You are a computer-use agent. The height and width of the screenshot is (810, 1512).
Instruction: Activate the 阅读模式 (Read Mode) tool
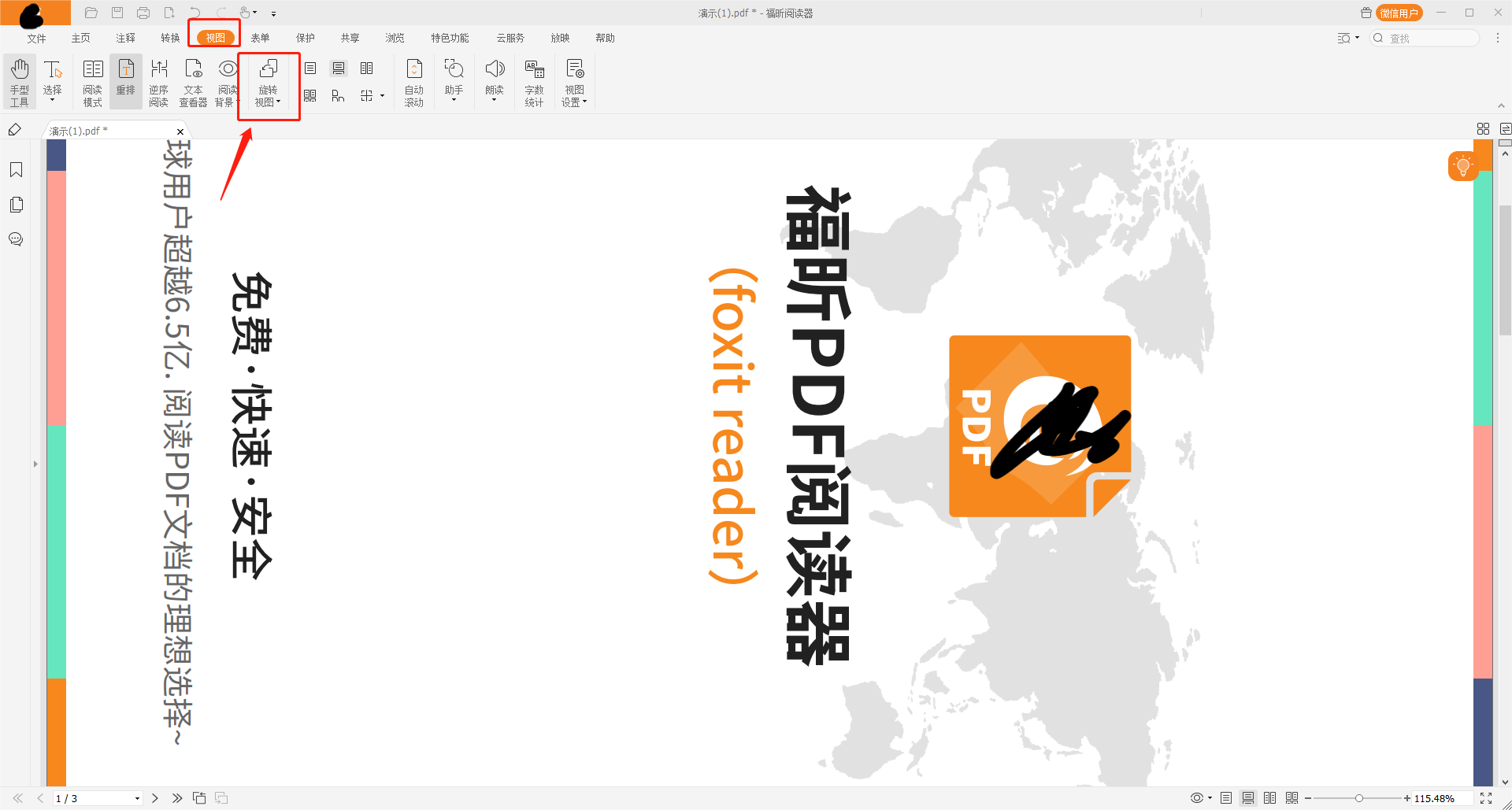coord(92,79)
